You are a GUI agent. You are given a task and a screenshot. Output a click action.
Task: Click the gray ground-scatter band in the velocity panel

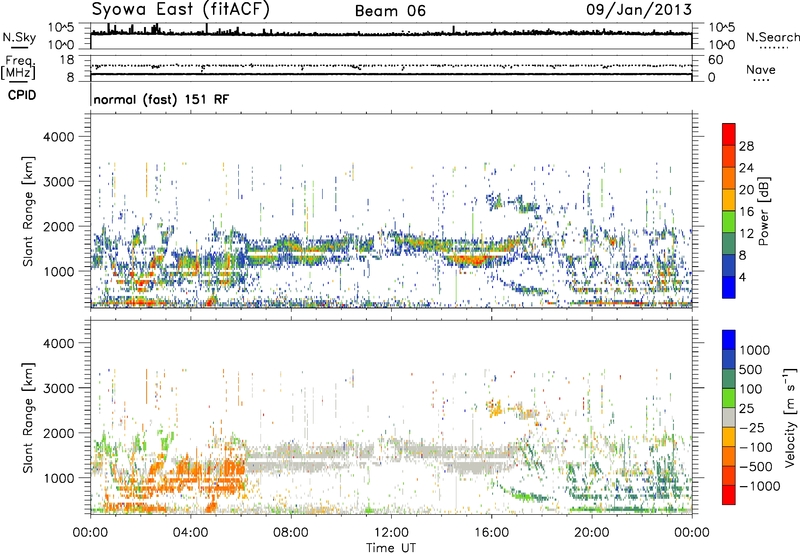tap(378, 458)
